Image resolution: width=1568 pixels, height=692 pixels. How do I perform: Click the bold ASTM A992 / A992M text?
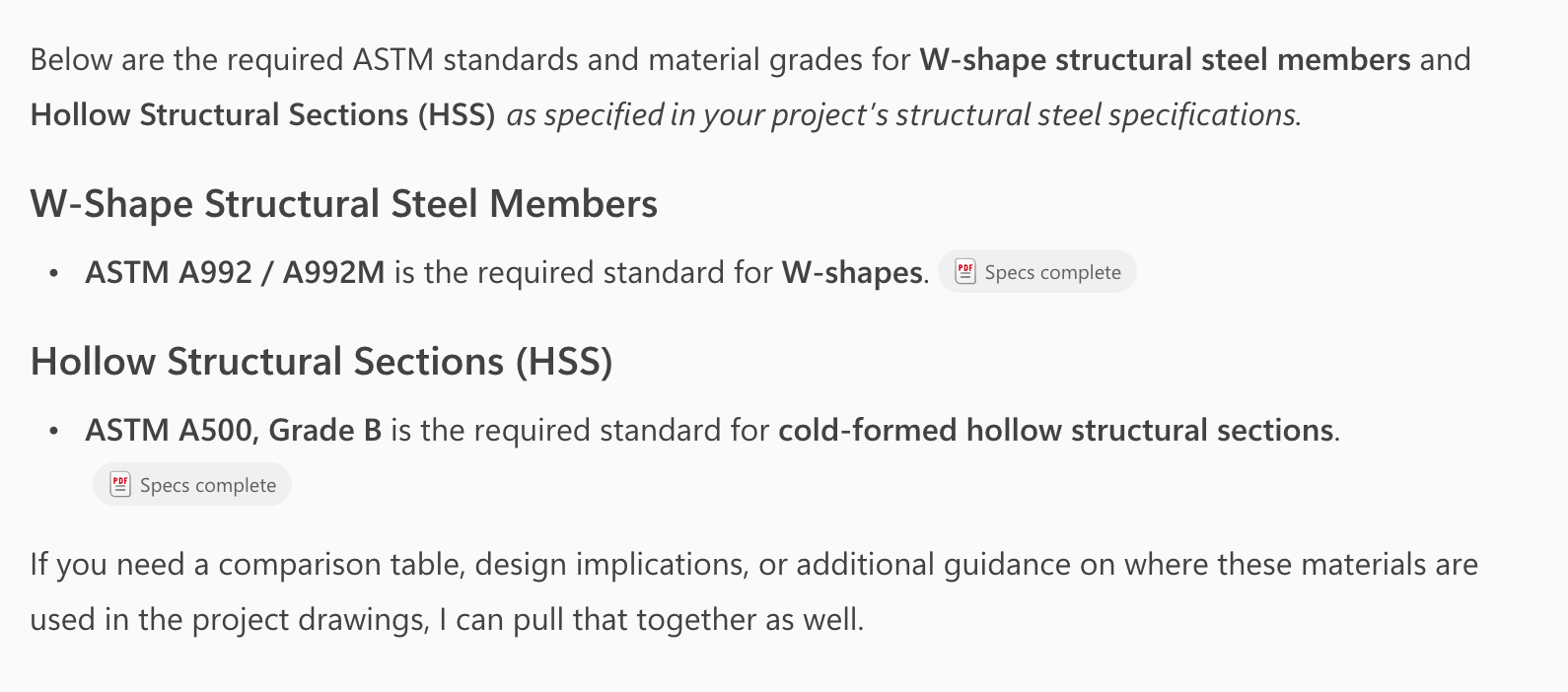(x=235, y=272)
